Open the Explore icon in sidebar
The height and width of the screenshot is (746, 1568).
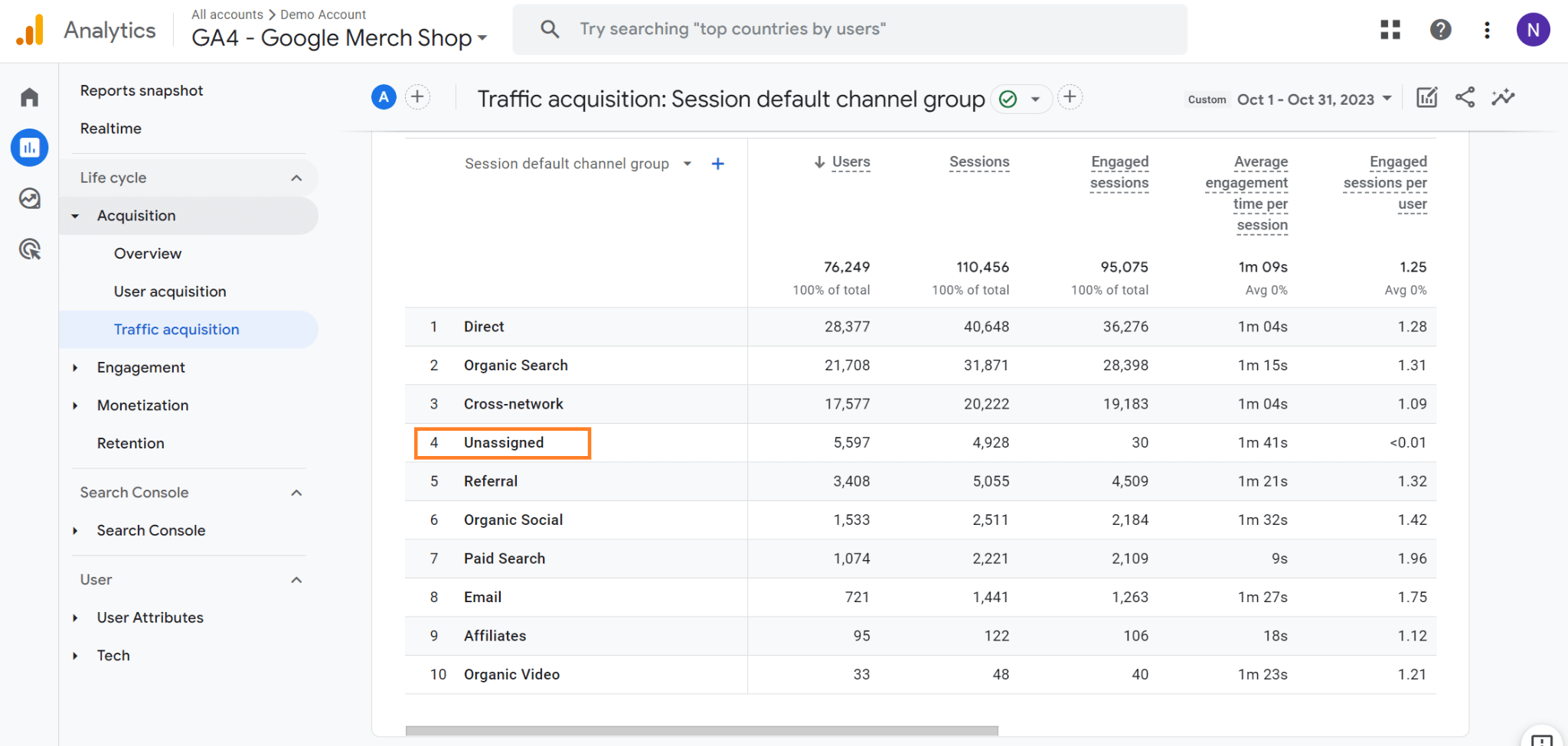(x=29, y=199)
